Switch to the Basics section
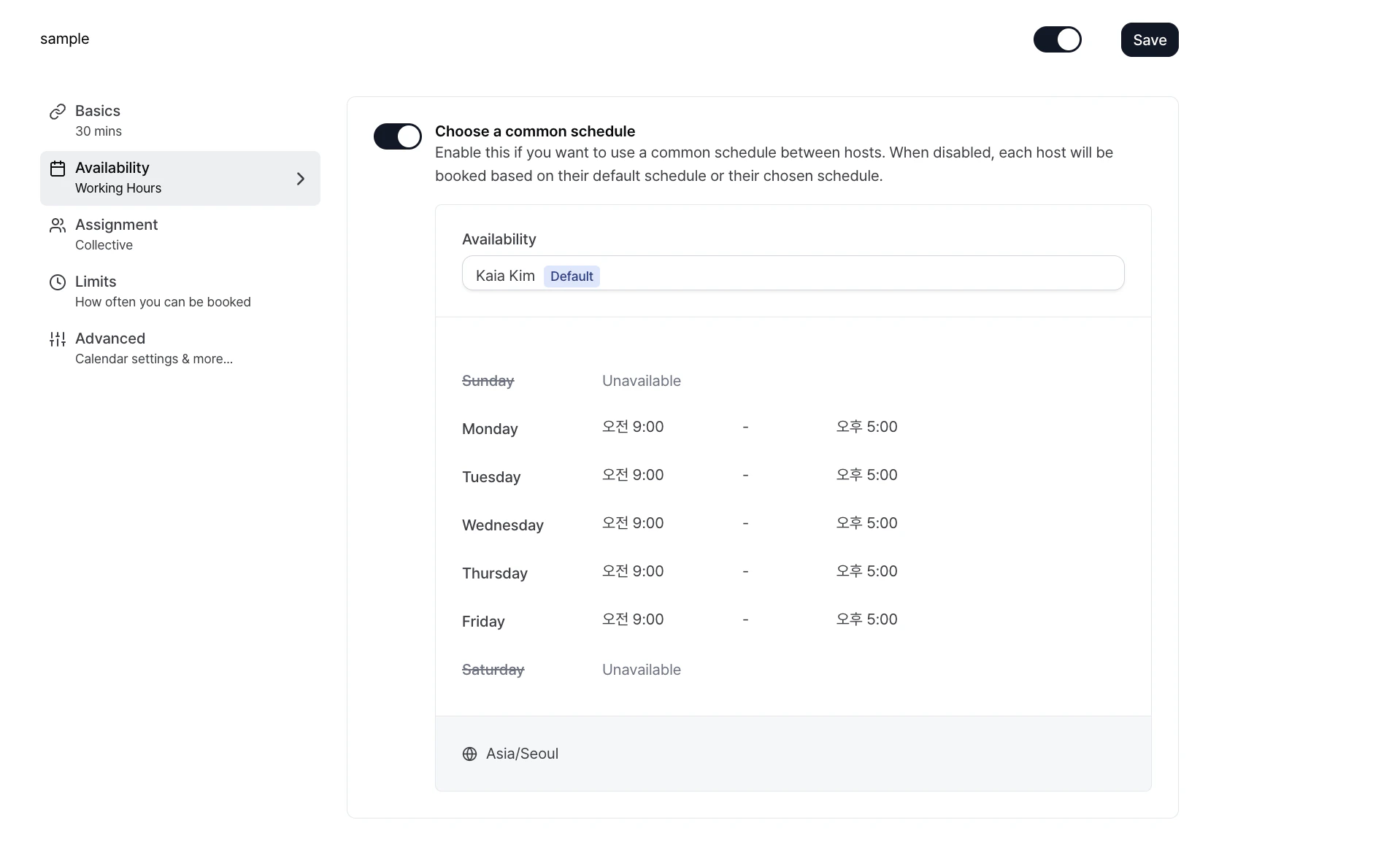The image size is (1400, 855). pyautogui.click(x=98, y=111)
